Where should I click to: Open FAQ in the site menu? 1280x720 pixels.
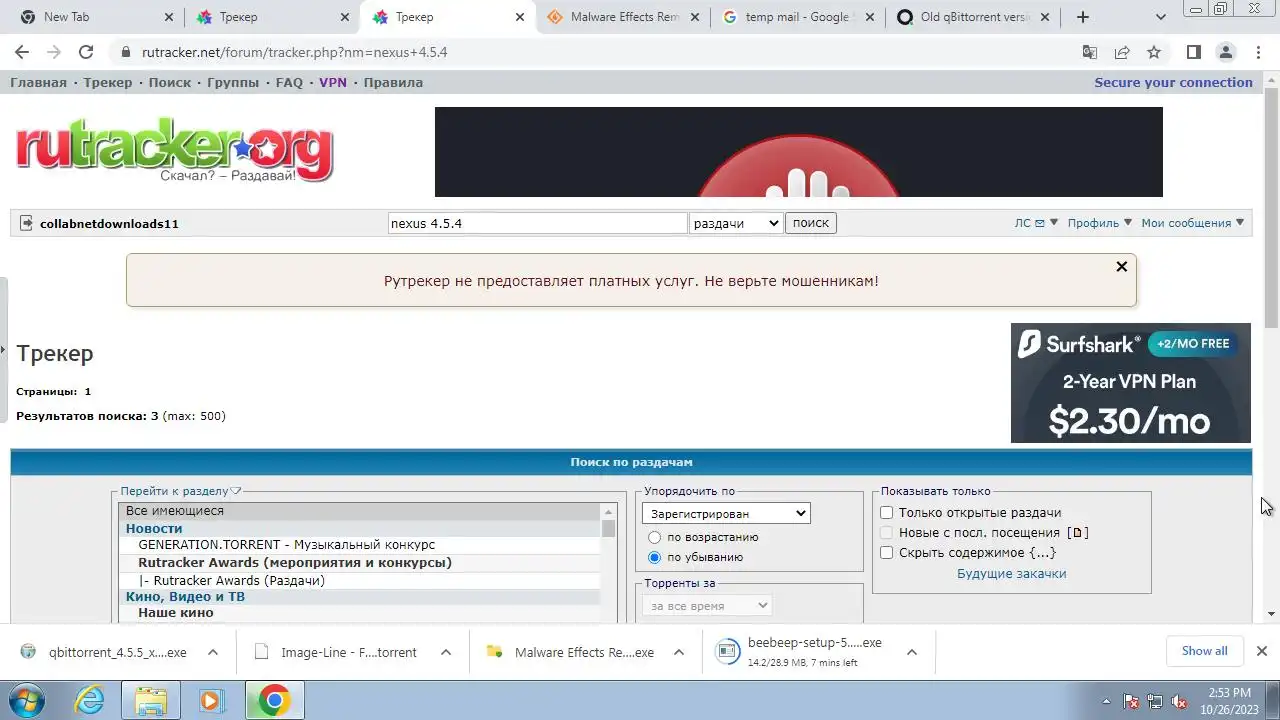(x=289, y=82)
